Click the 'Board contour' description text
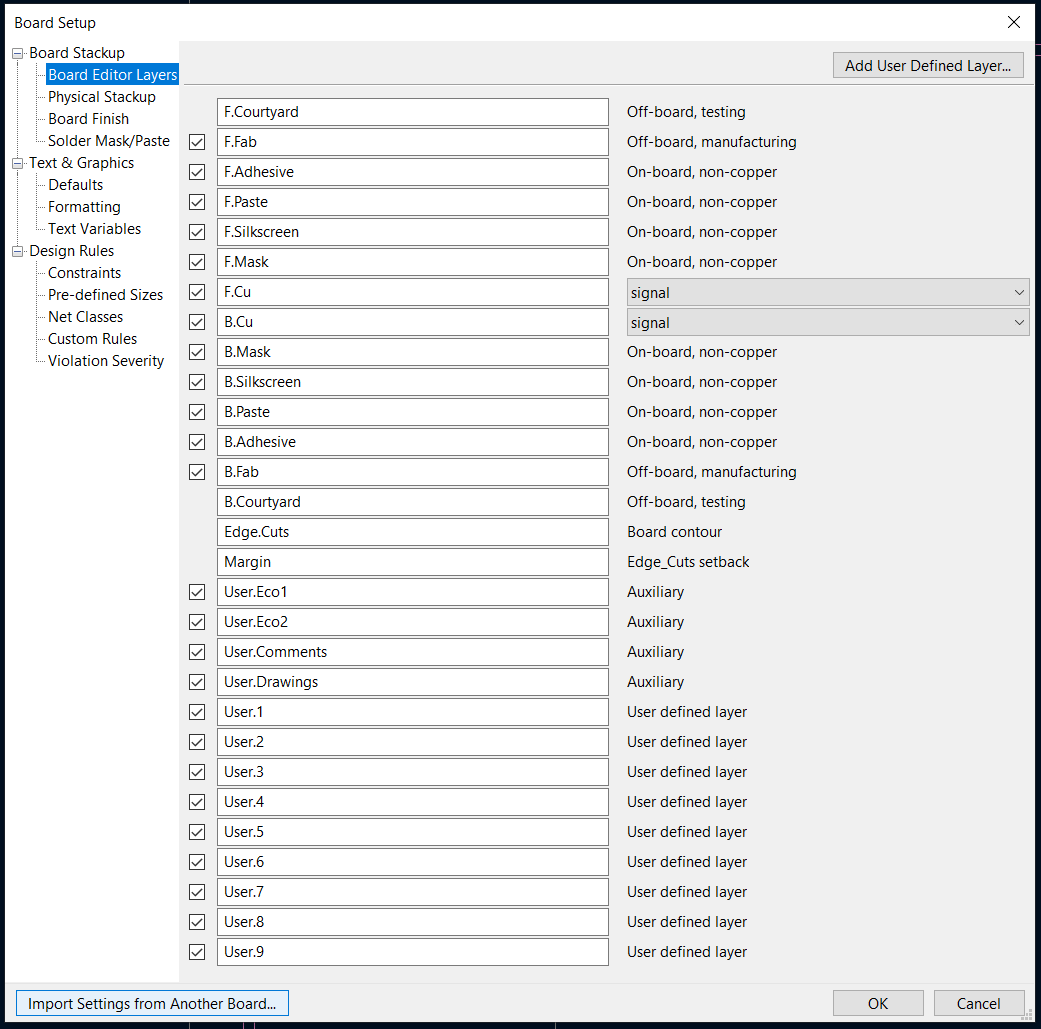 pyautogui.click(x=675, y=532)
